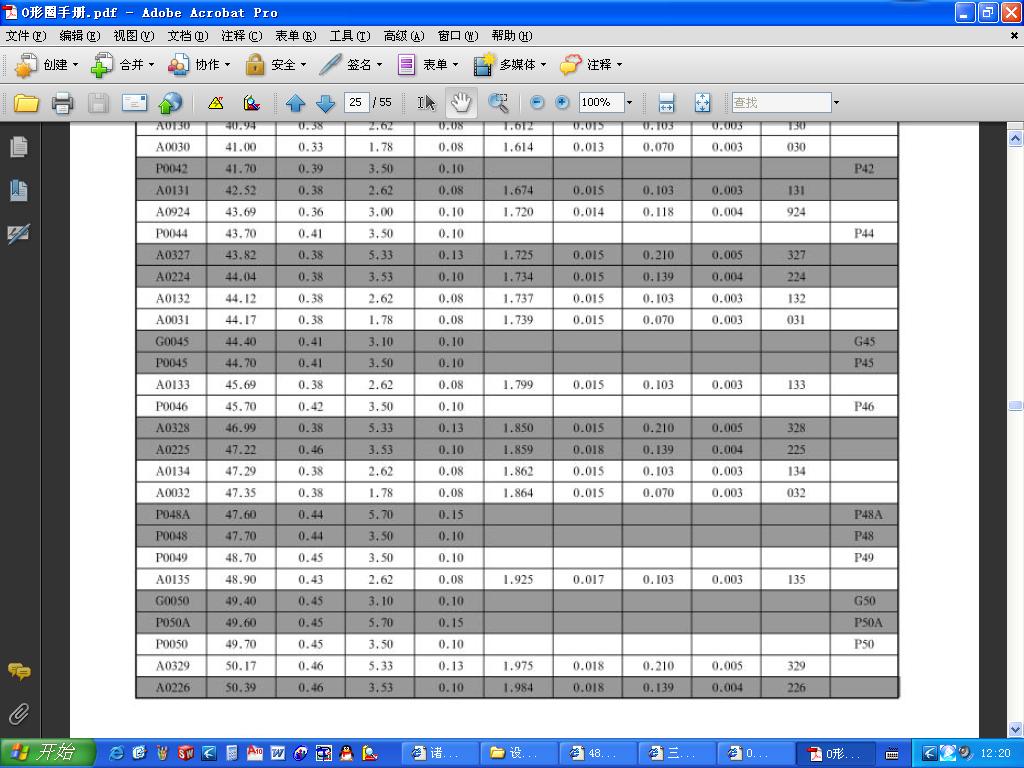
Task: Open the Bookmarks panel in sidebar
Action: tap(19, 191)
